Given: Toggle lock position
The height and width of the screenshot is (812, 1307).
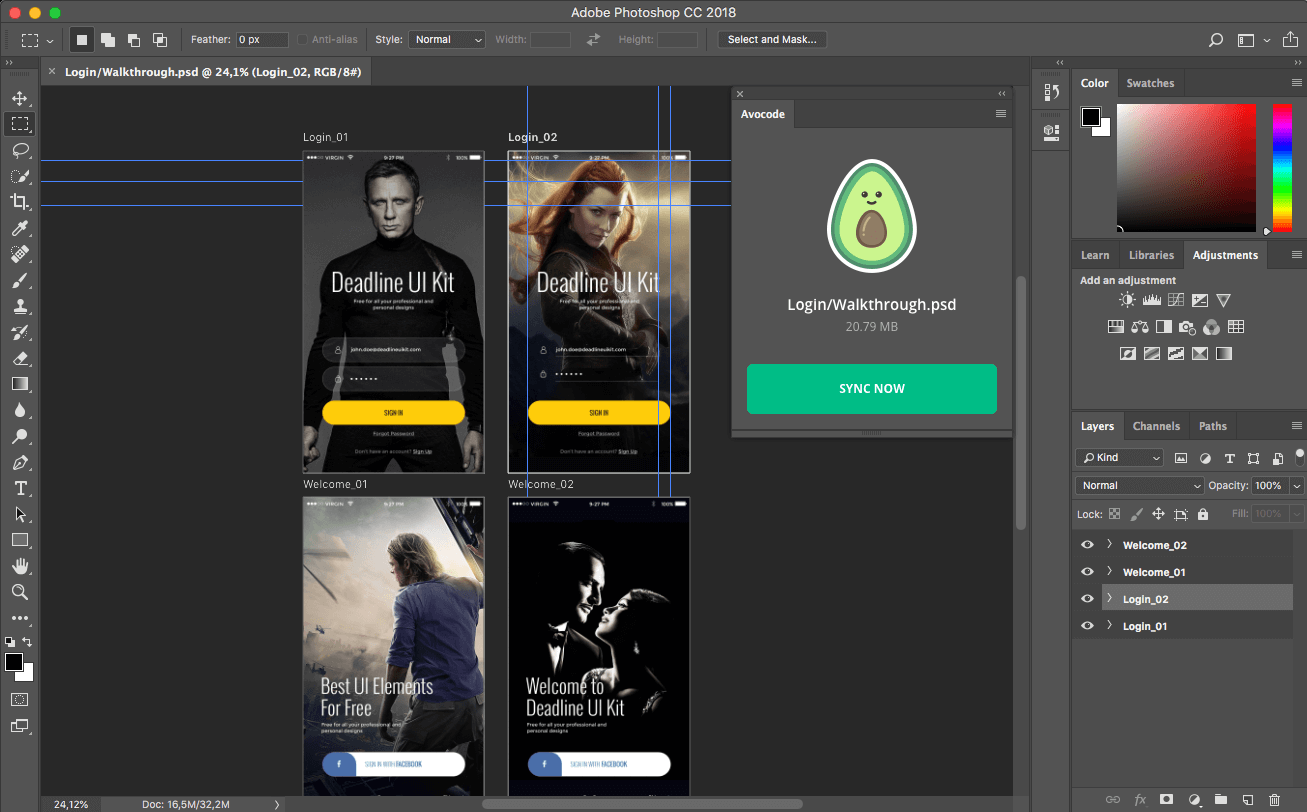Looking at the screenshot, I should pyautogui.click(x=1158, y=514).
